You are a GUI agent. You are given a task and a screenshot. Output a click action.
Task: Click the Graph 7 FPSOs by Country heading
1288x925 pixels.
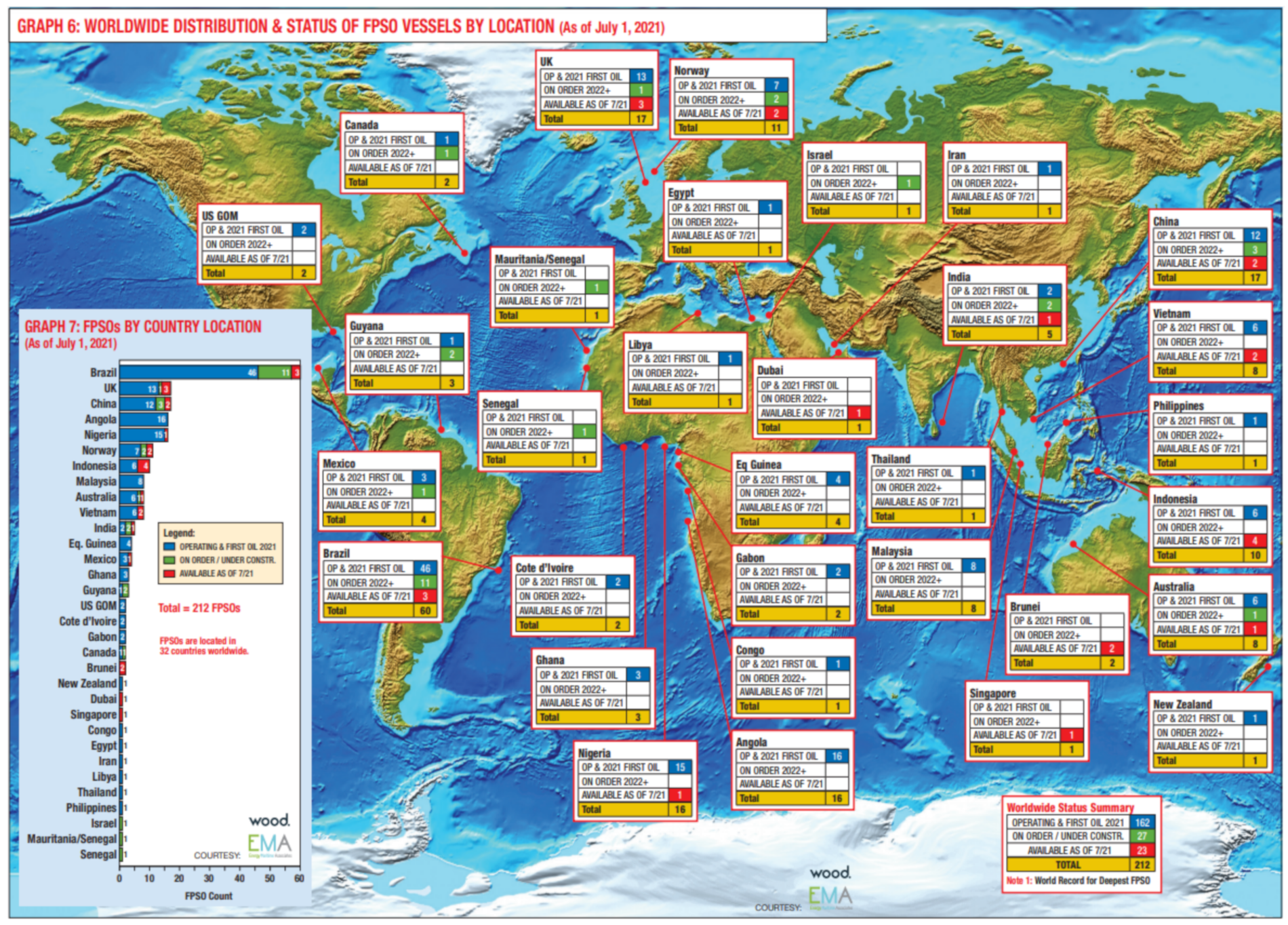[143, 327]
